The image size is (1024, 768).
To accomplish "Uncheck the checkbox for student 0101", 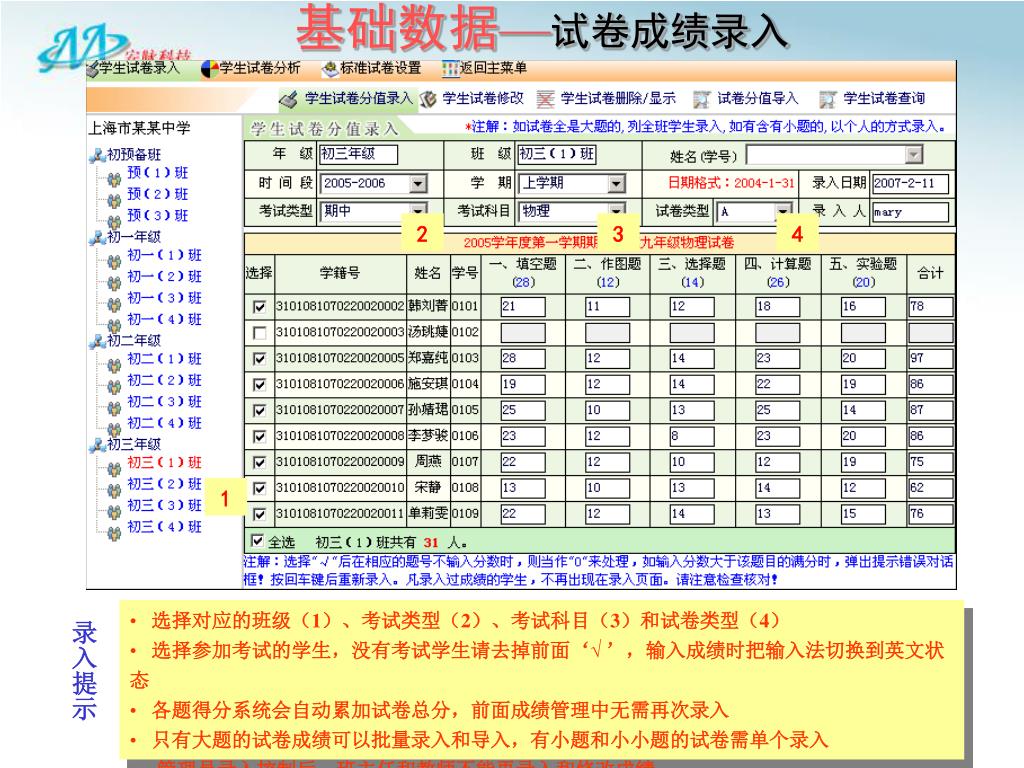I will 259,306.
